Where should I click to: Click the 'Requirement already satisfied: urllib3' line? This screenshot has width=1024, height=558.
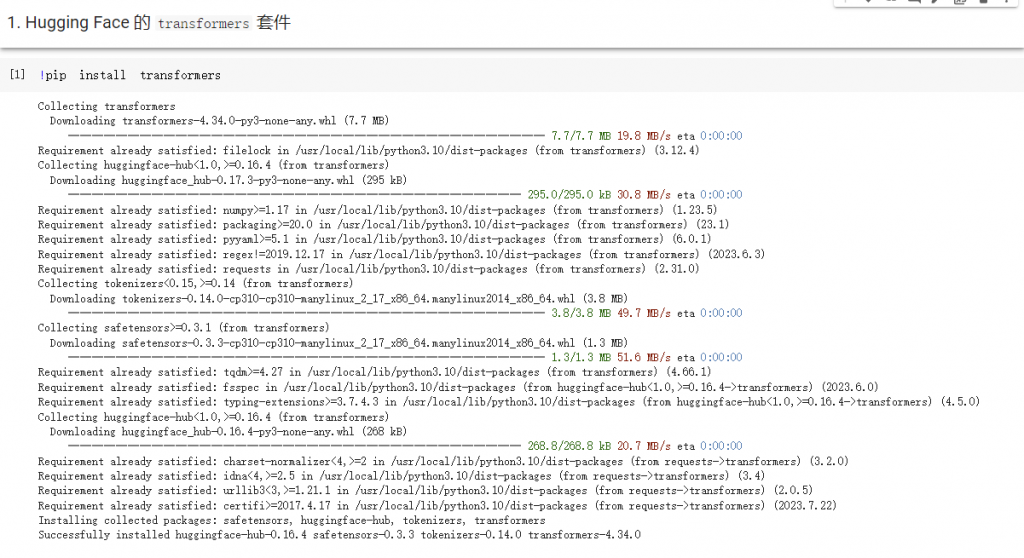(425, 491)
